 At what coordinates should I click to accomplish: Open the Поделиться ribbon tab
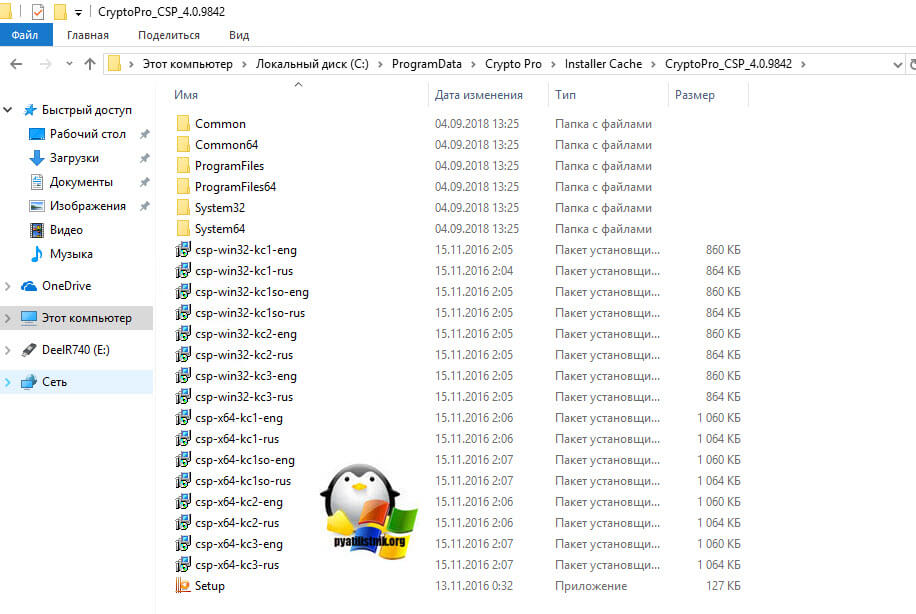(x=168, y=35)
